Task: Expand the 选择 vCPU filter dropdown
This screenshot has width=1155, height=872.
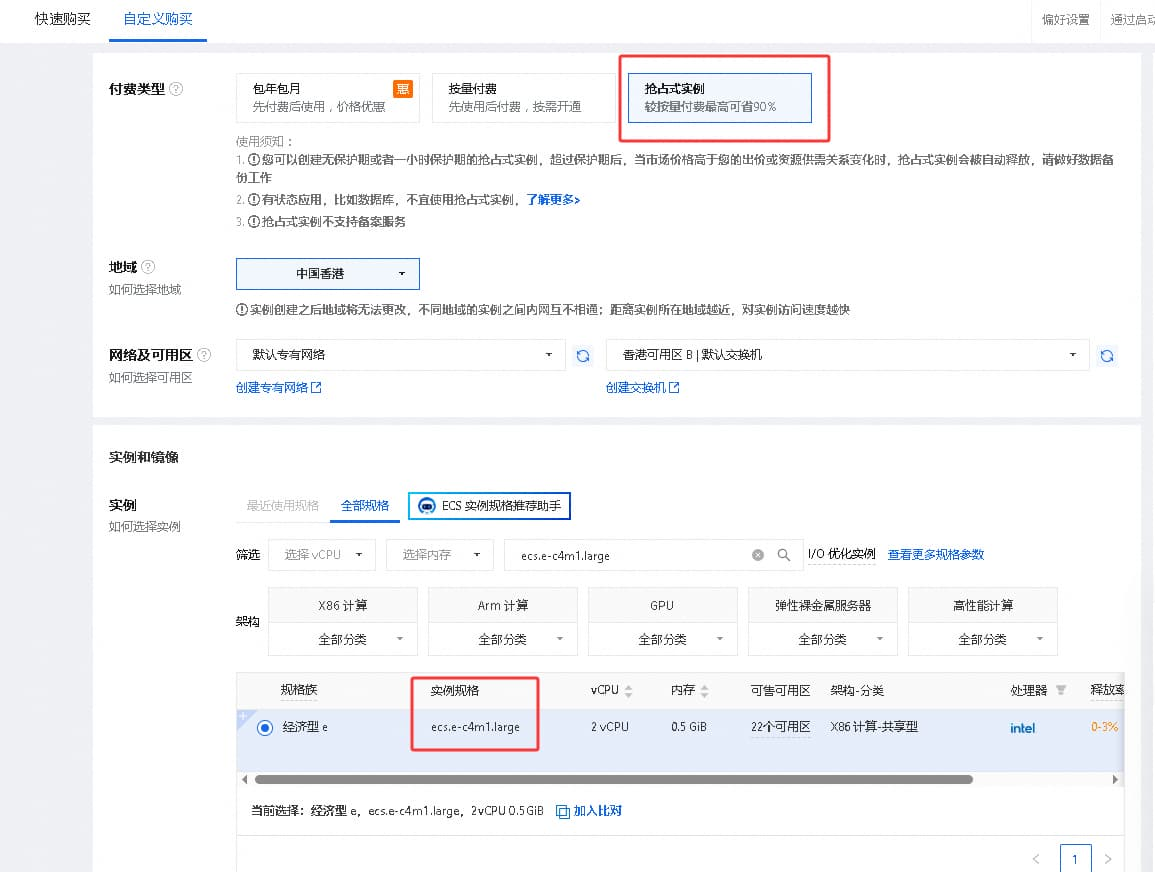Action: [323, 555]
